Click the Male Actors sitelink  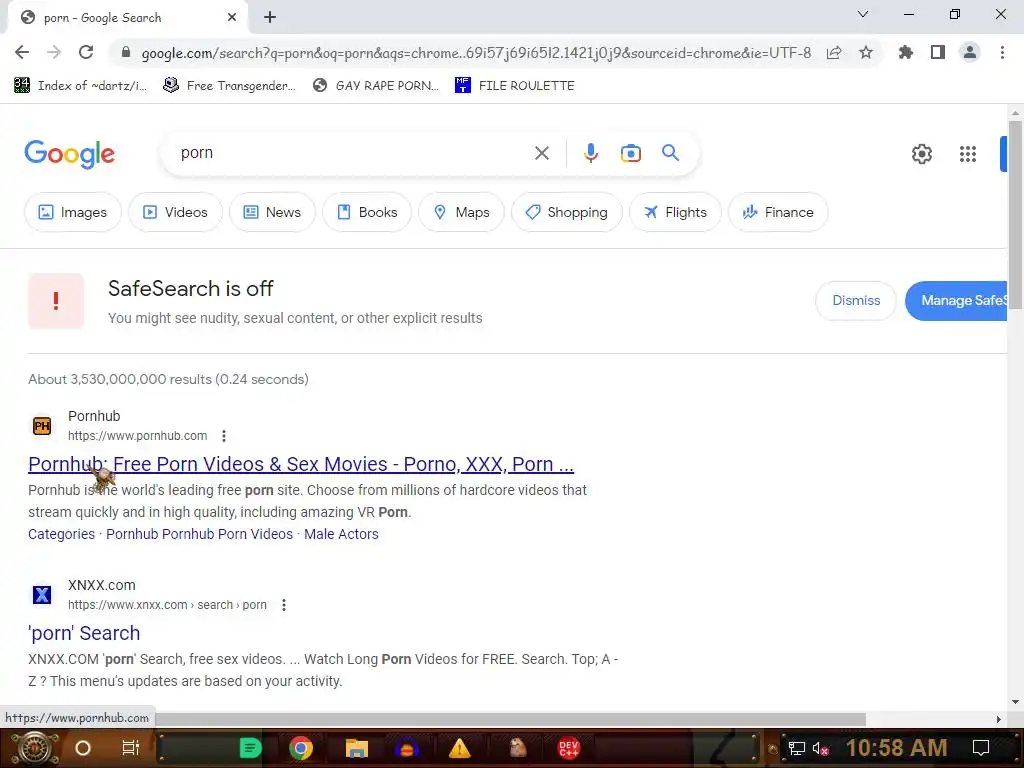(341, 534)
